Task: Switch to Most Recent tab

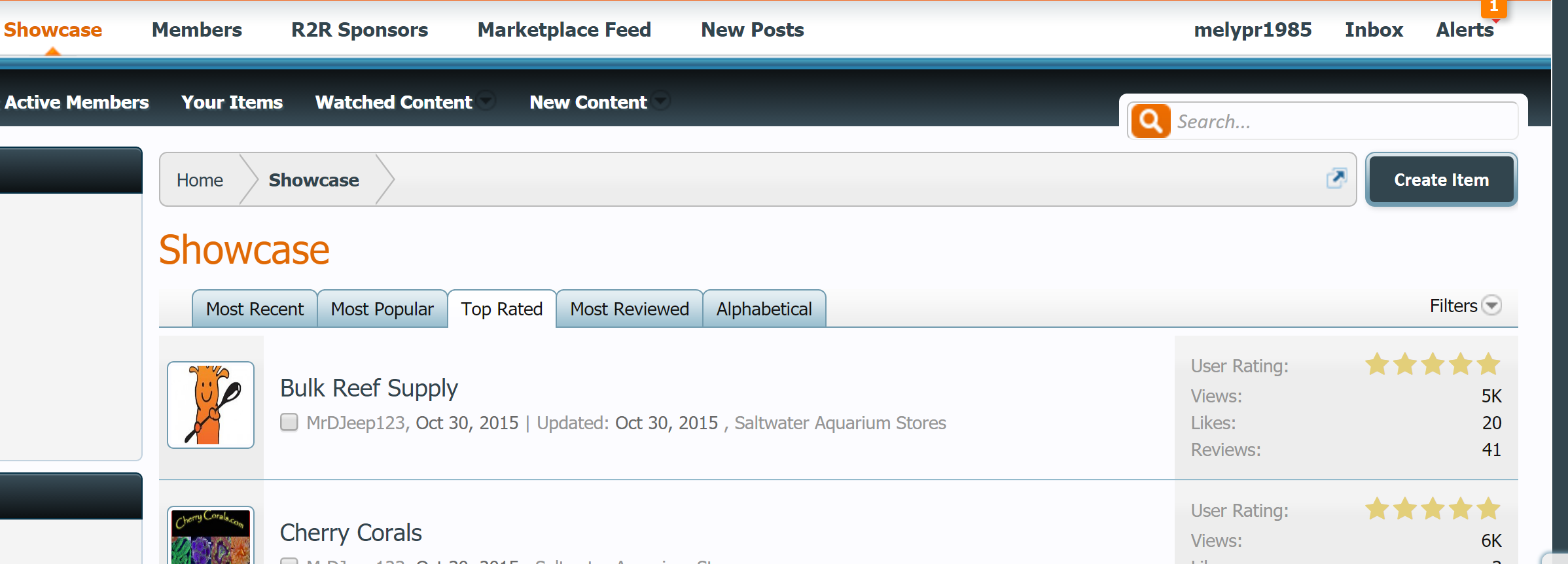Action: pyautogui.click(x=255, y=309)
